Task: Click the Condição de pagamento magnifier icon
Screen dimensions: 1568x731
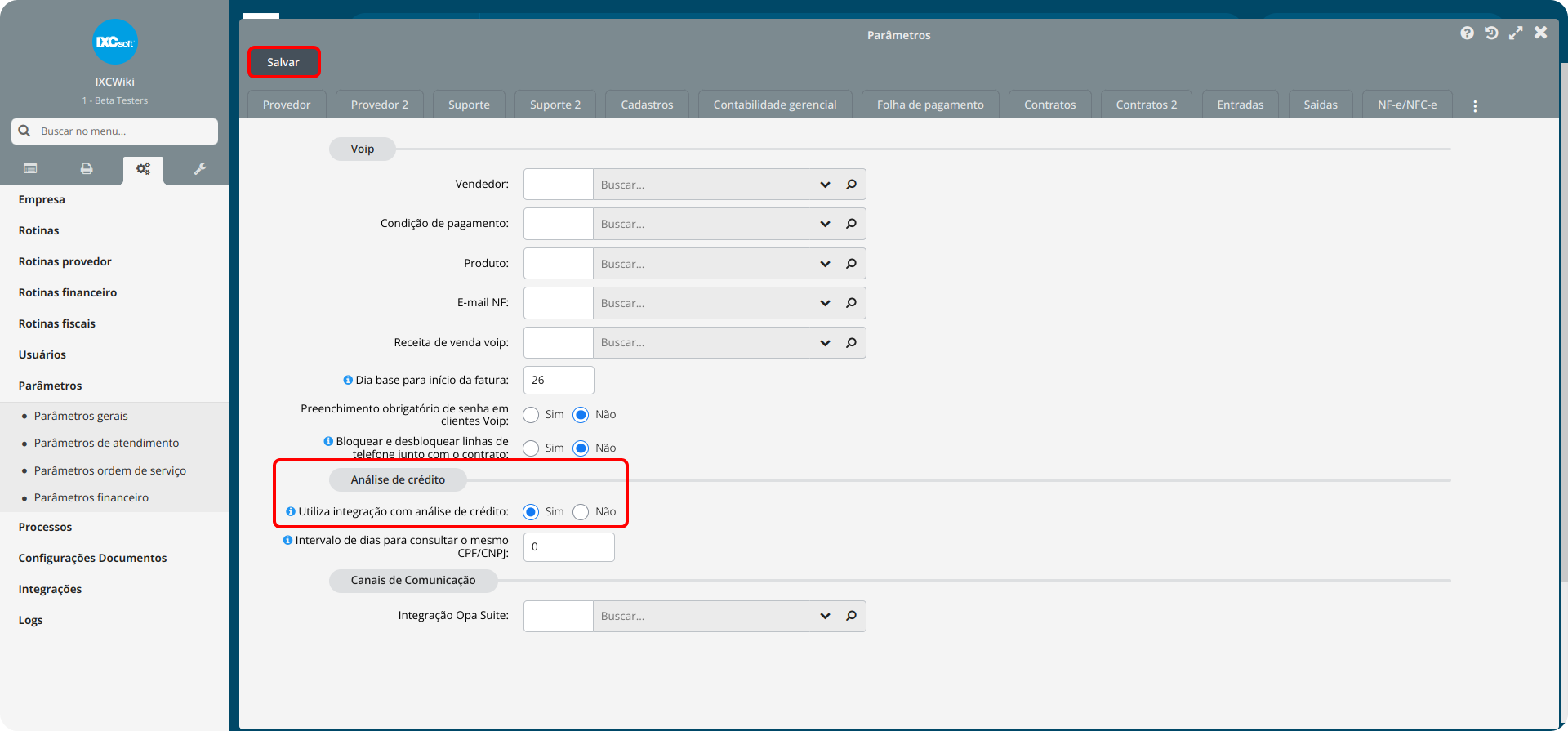Action: [851, 224]
